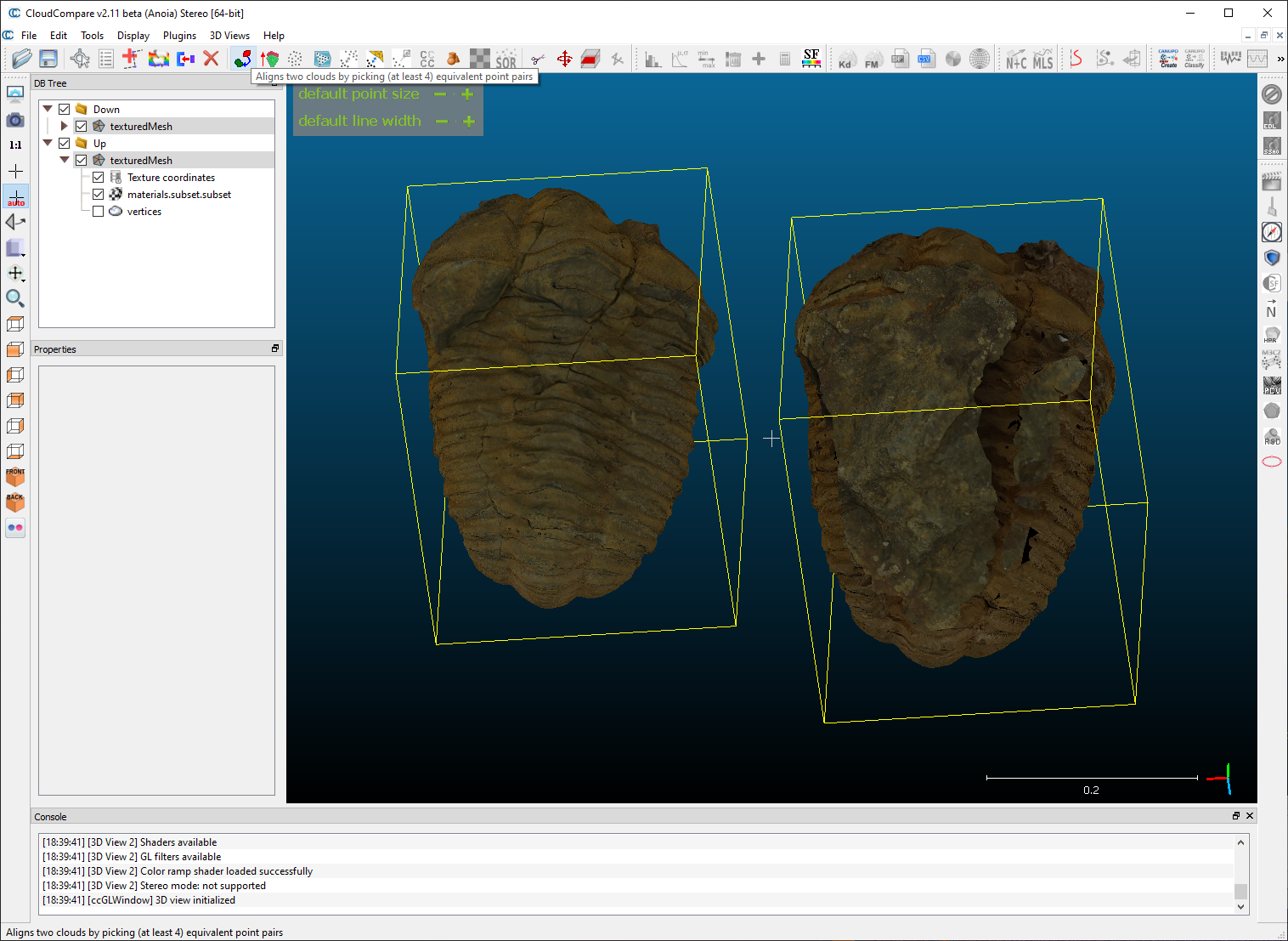Toggle the Texture coordinates checkbox
The height and width of the screenshot is (941, 1288).
pos(99,177)
